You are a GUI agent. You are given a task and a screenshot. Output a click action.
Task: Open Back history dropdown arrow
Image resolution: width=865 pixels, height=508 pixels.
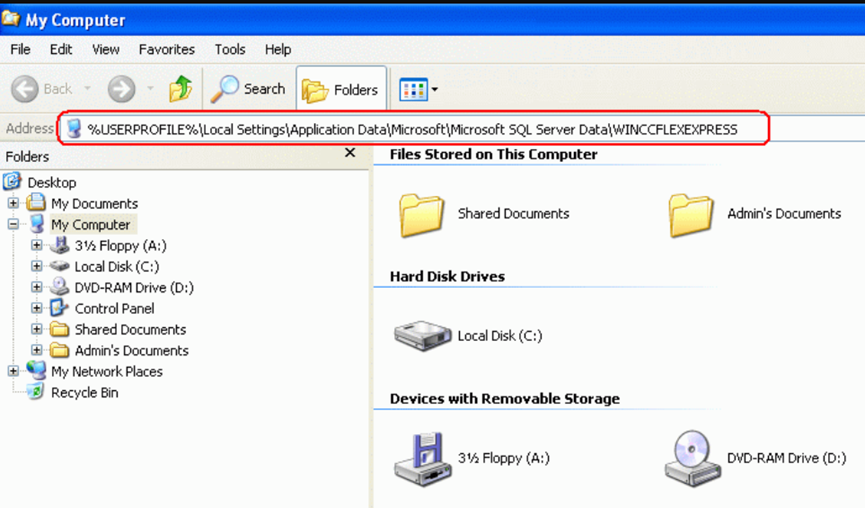point(87,88)
